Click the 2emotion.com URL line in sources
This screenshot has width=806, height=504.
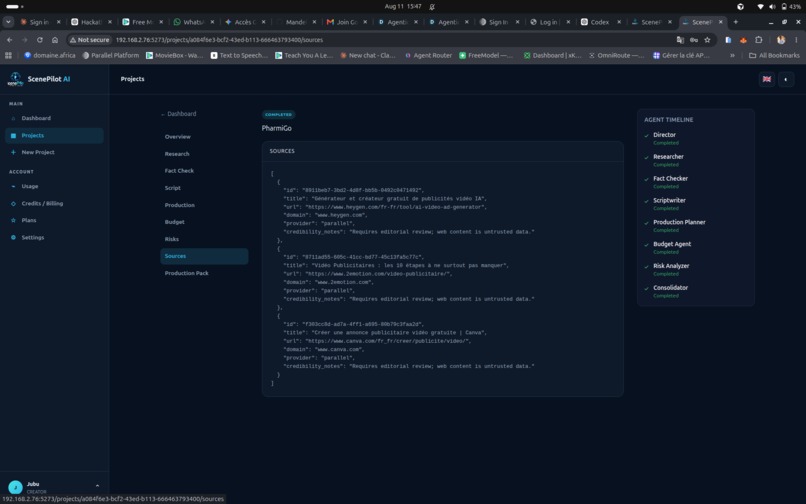point(370,274)
